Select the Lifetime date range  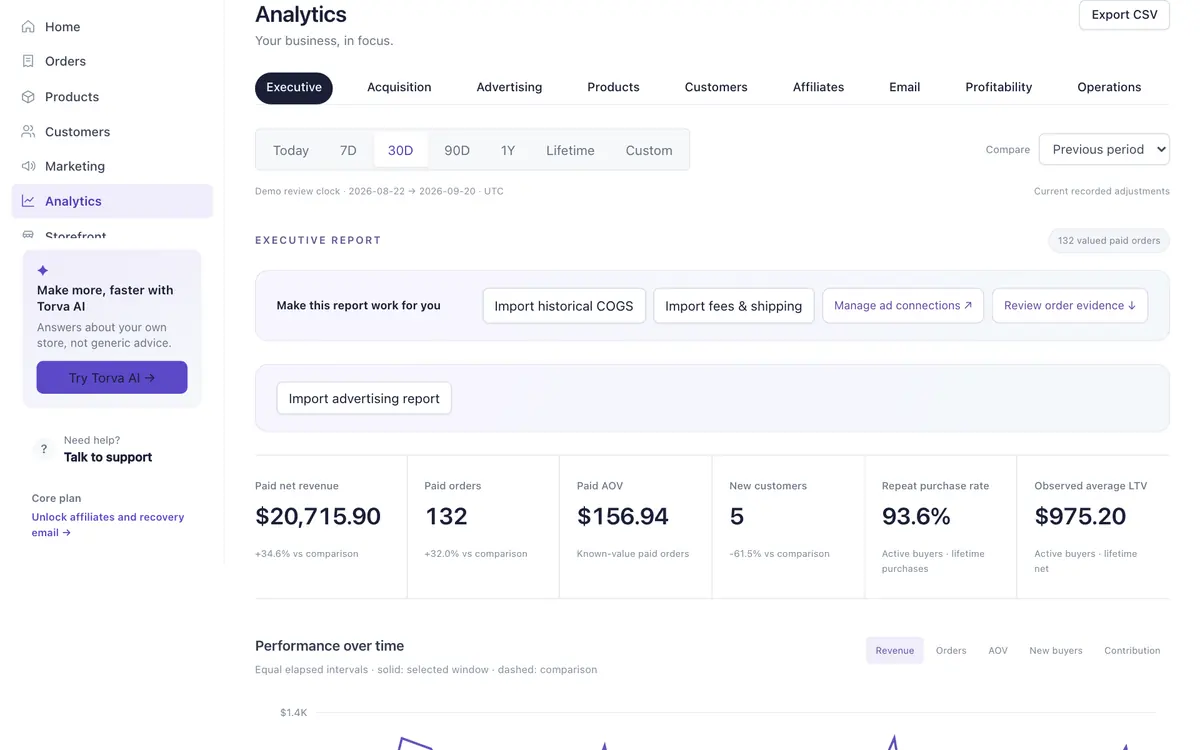(x=570, y=150)
